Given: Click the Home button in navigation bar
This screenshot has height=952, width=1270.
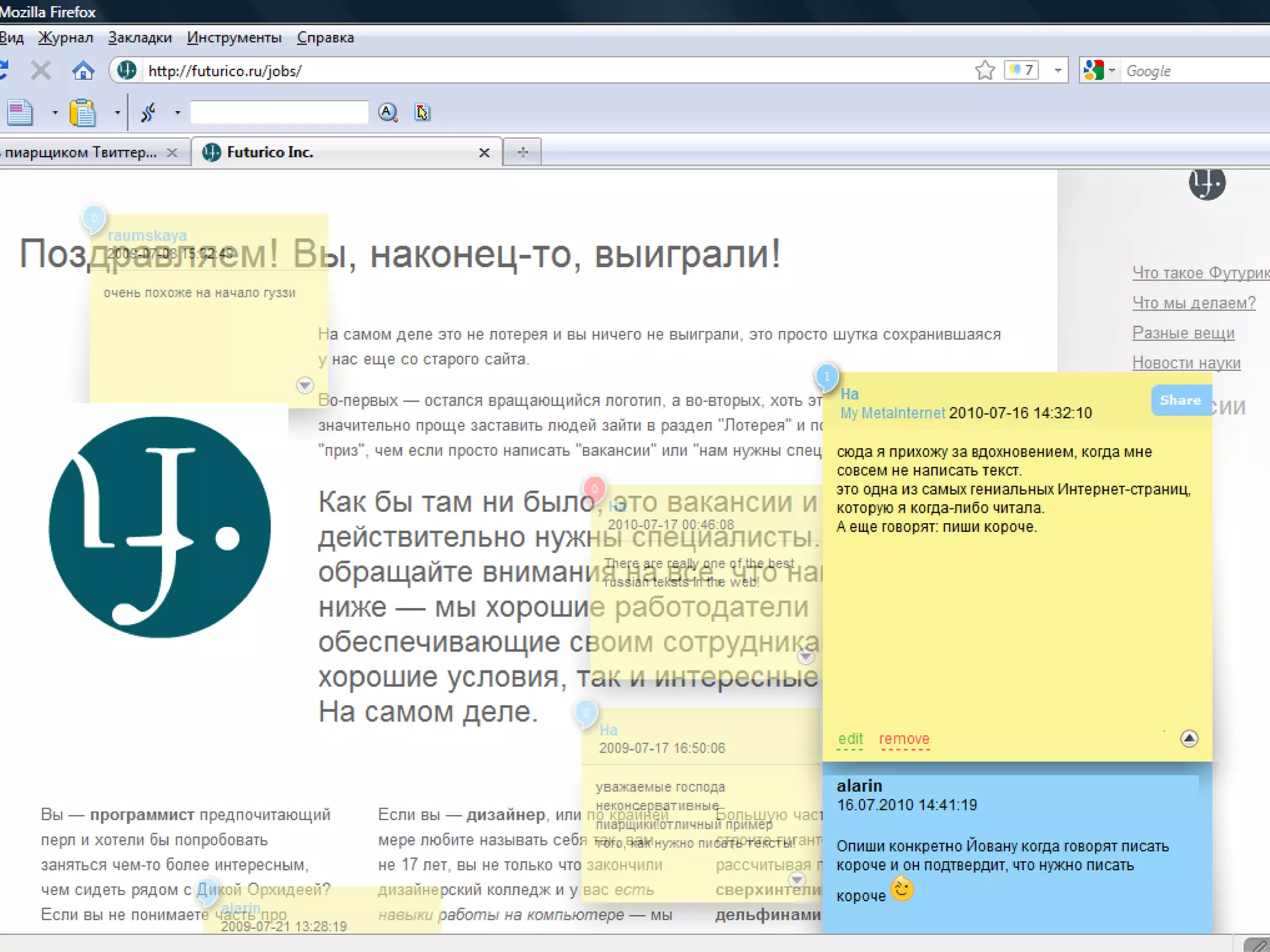Looking at the screenshot, I should pos(82,71).
